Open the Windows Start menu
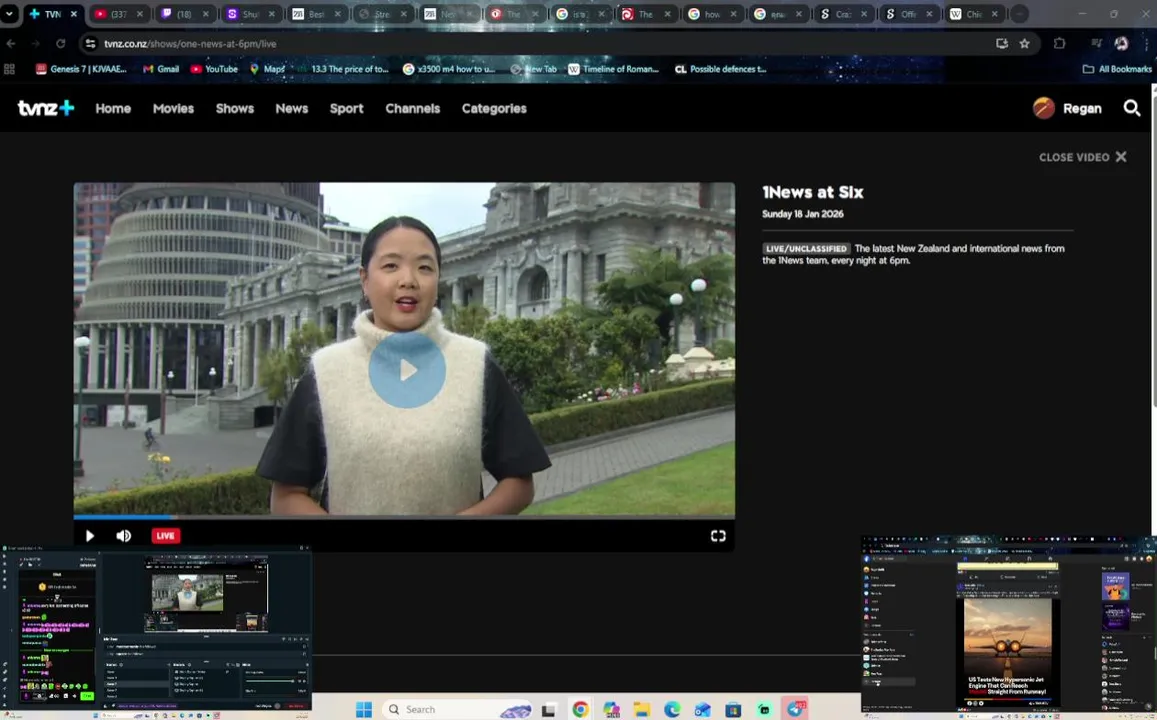1157x720 pixels. tap(364, 710)
